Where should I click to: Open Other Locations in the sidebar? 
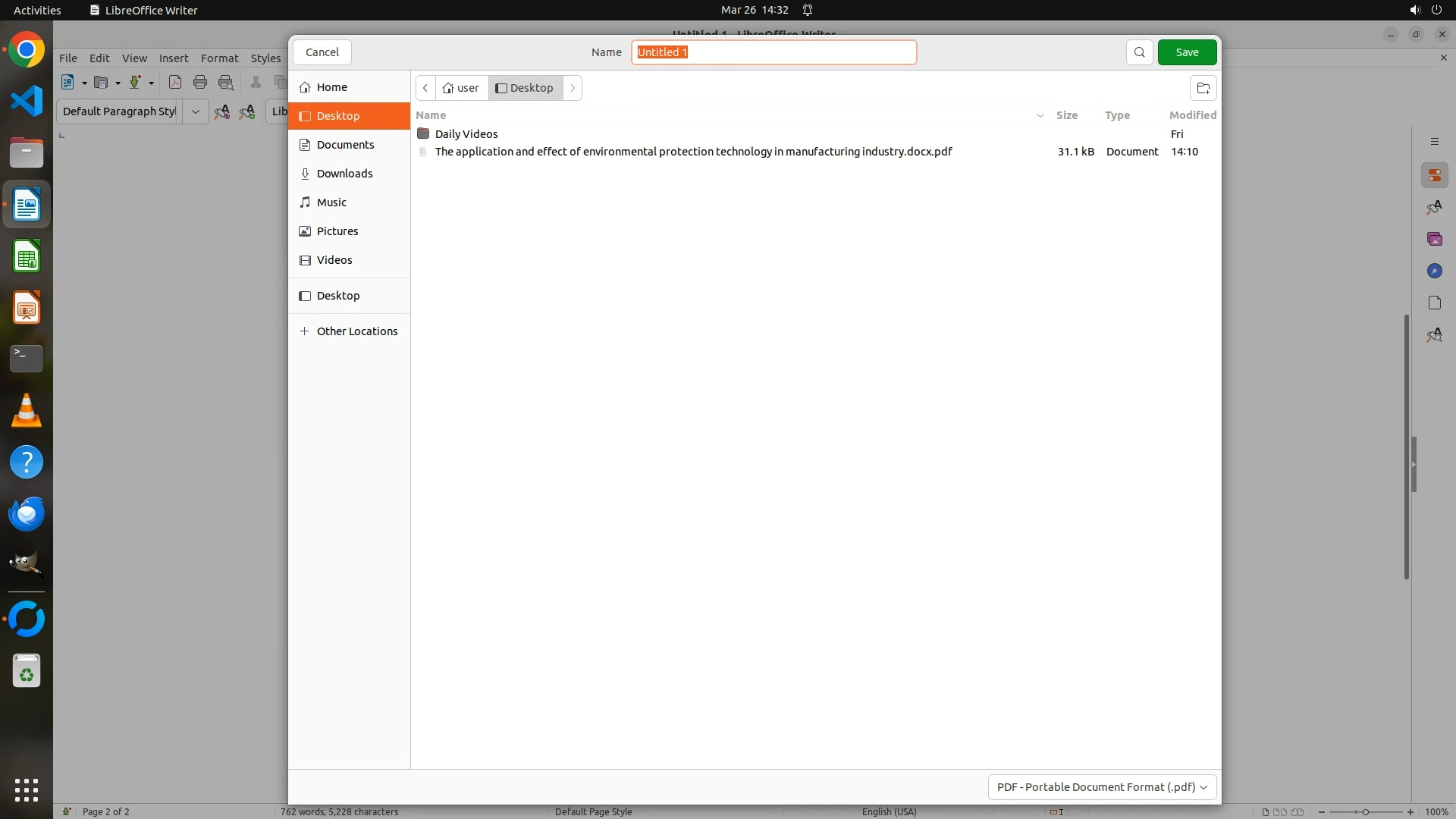pos(356,331)
